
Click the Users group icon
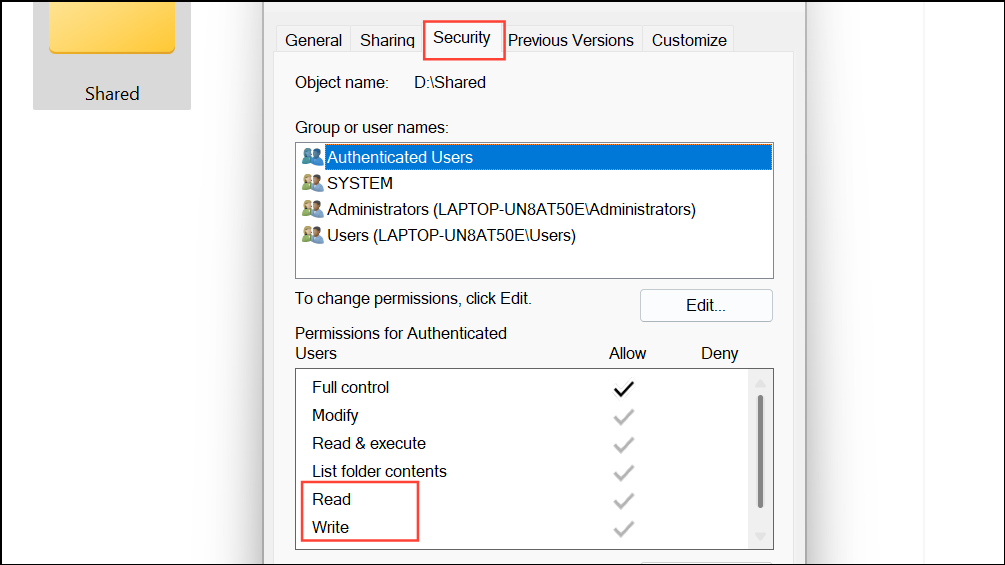click(312, 235)
